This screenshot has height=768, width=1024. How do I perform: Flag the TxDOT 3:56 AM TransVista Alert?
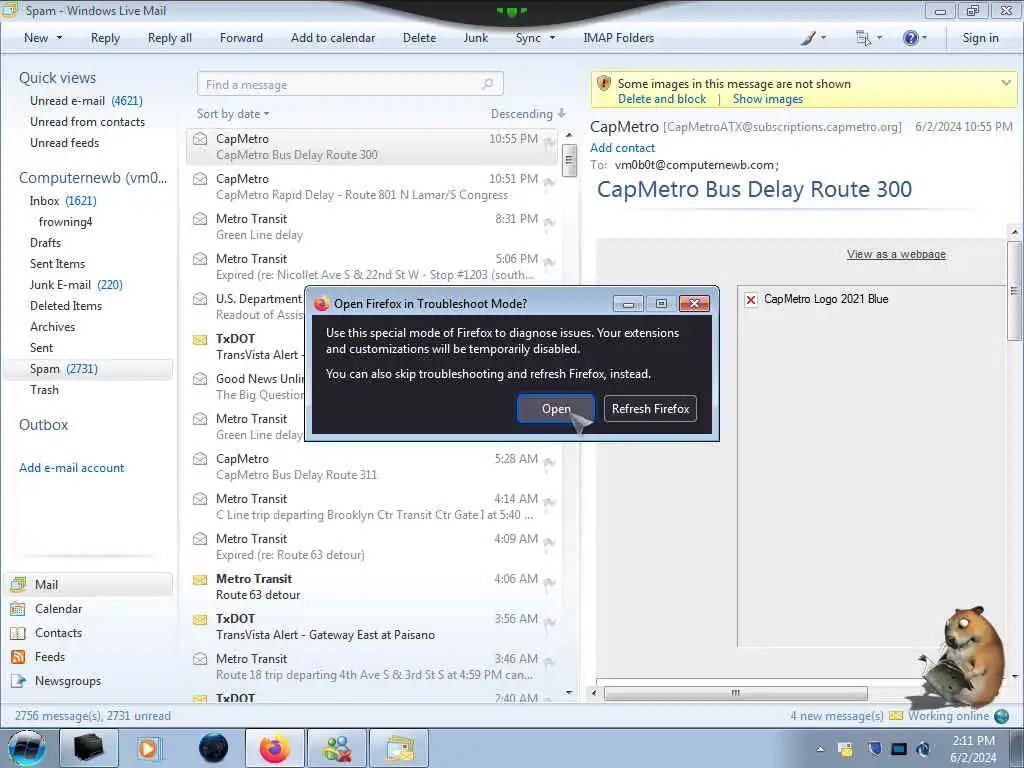pos(549,622)
